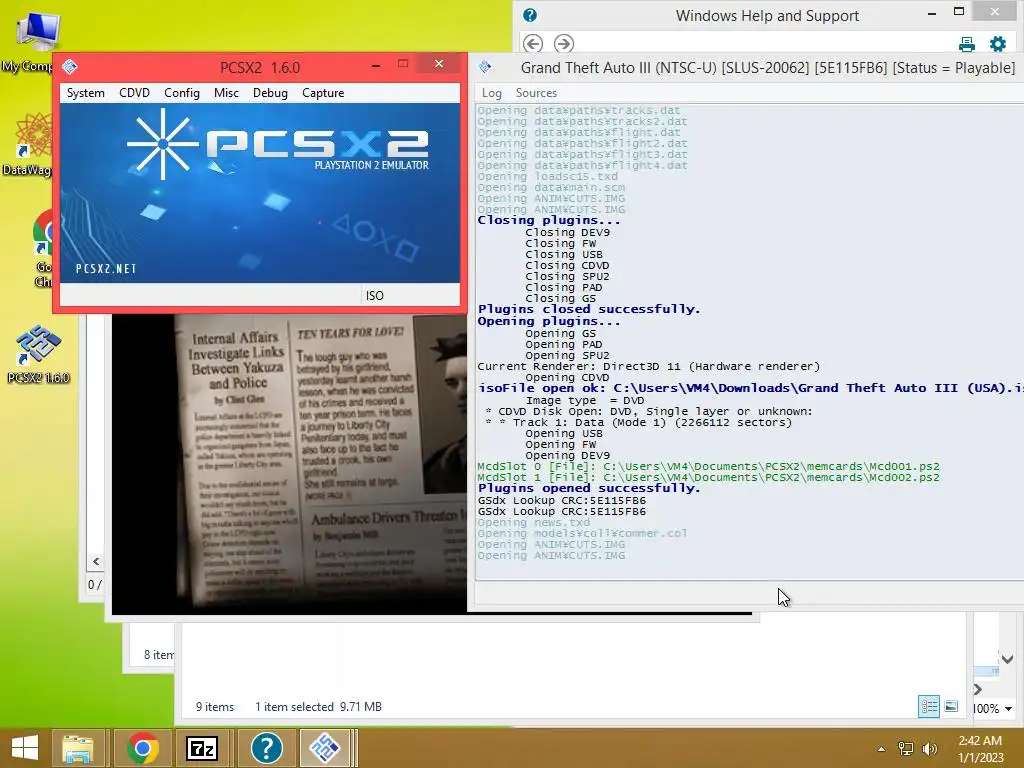Open File Explorer from the taskbar

78,748
